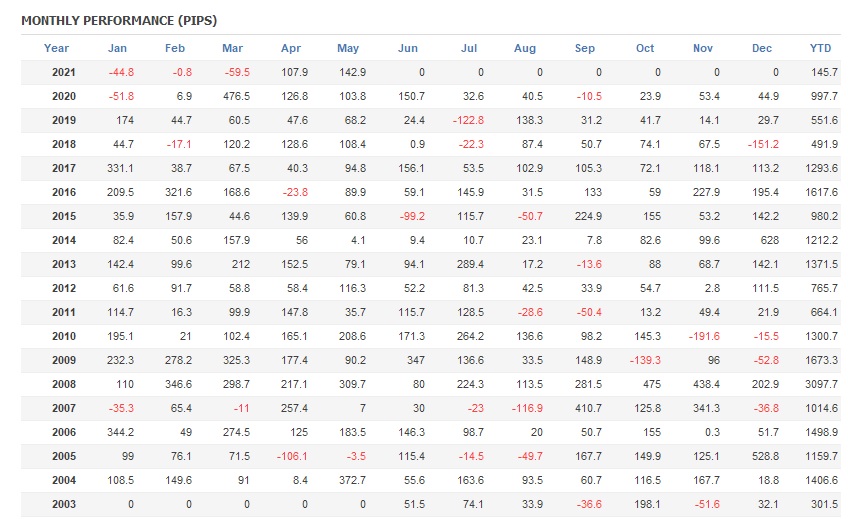
Task: Click the YTD column header
Action: tap(820, 48)
